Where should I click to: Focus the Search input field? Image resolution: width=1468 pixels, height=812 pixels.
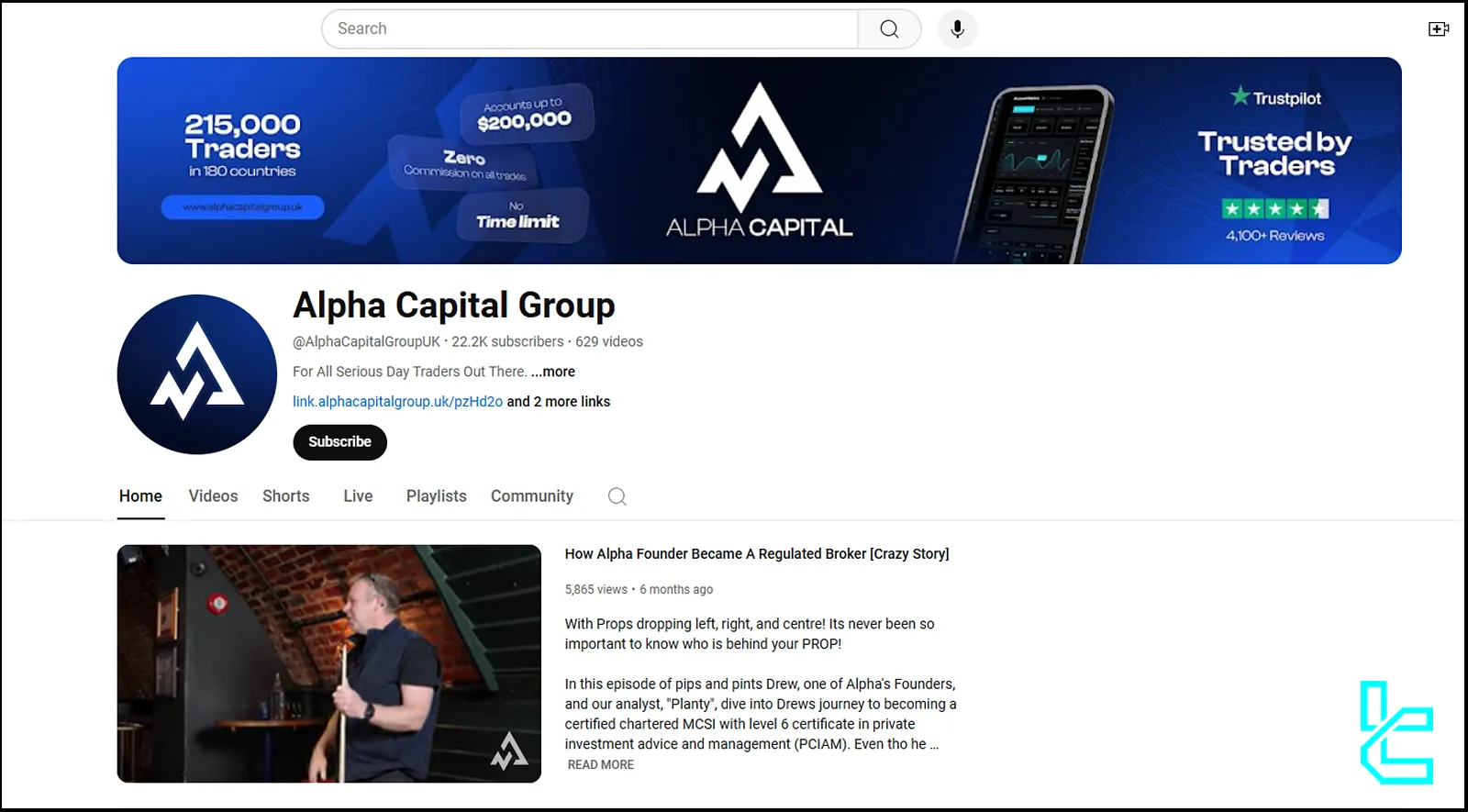click(590, 29)
